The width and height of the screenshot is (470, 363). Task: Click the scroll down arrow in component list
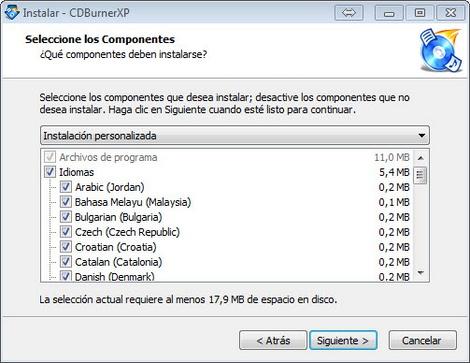[421, 273]
